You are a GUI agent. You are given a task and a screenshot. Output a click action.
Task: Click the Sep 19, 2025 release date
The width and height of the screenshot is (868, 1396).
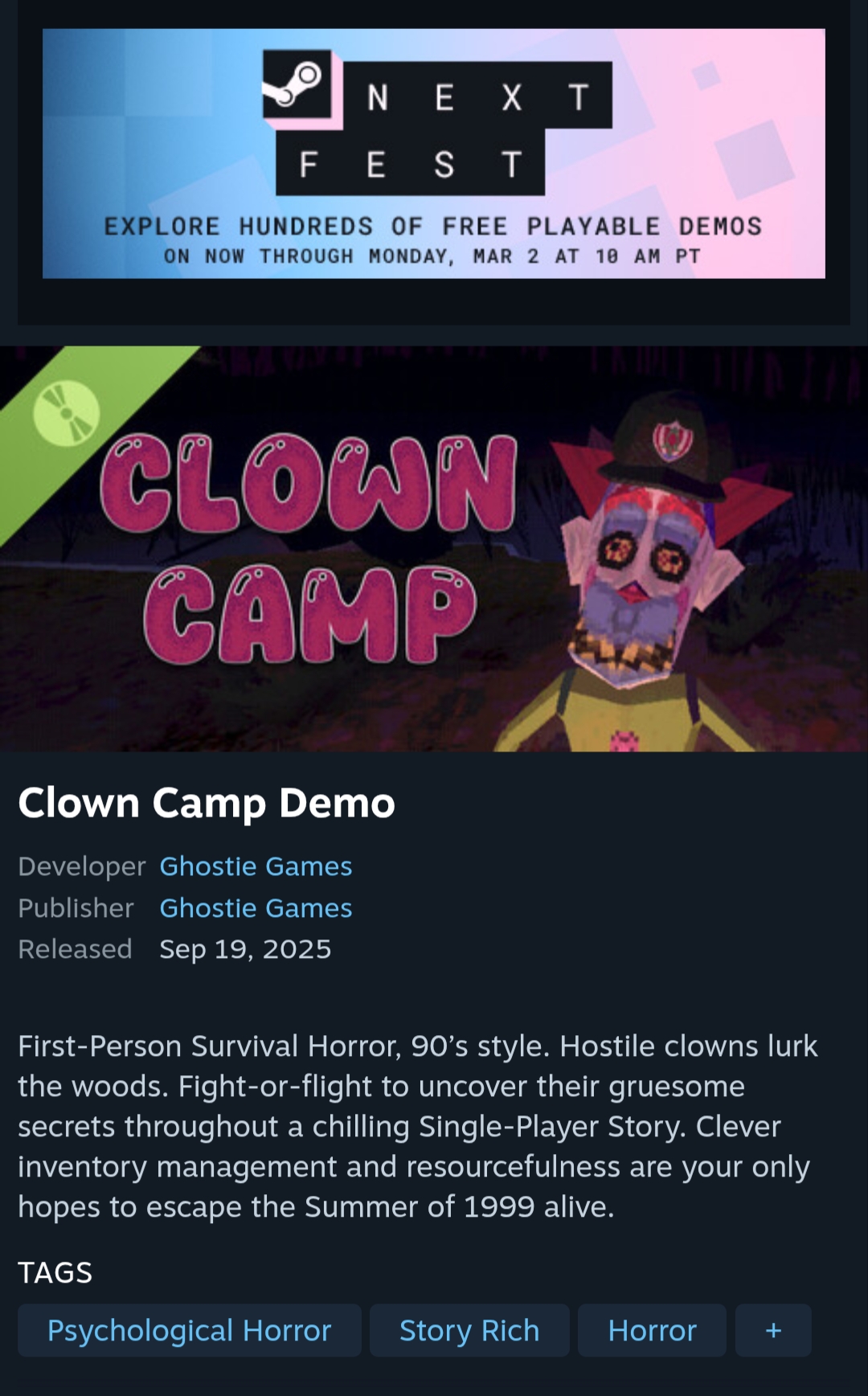tap(245, 949)
